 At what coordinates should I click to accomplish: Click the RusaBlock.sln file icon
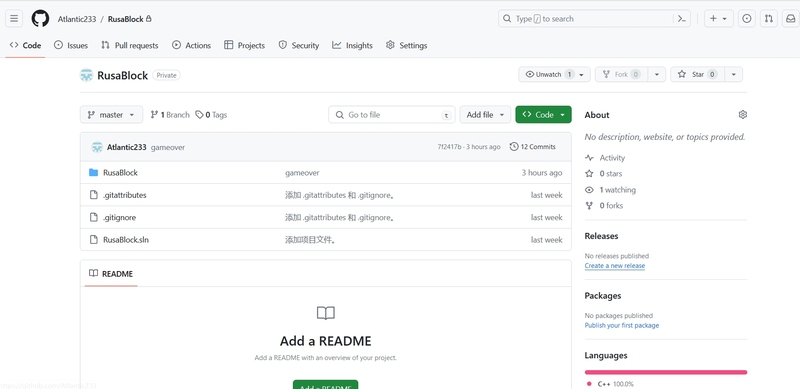coord(93,239)
